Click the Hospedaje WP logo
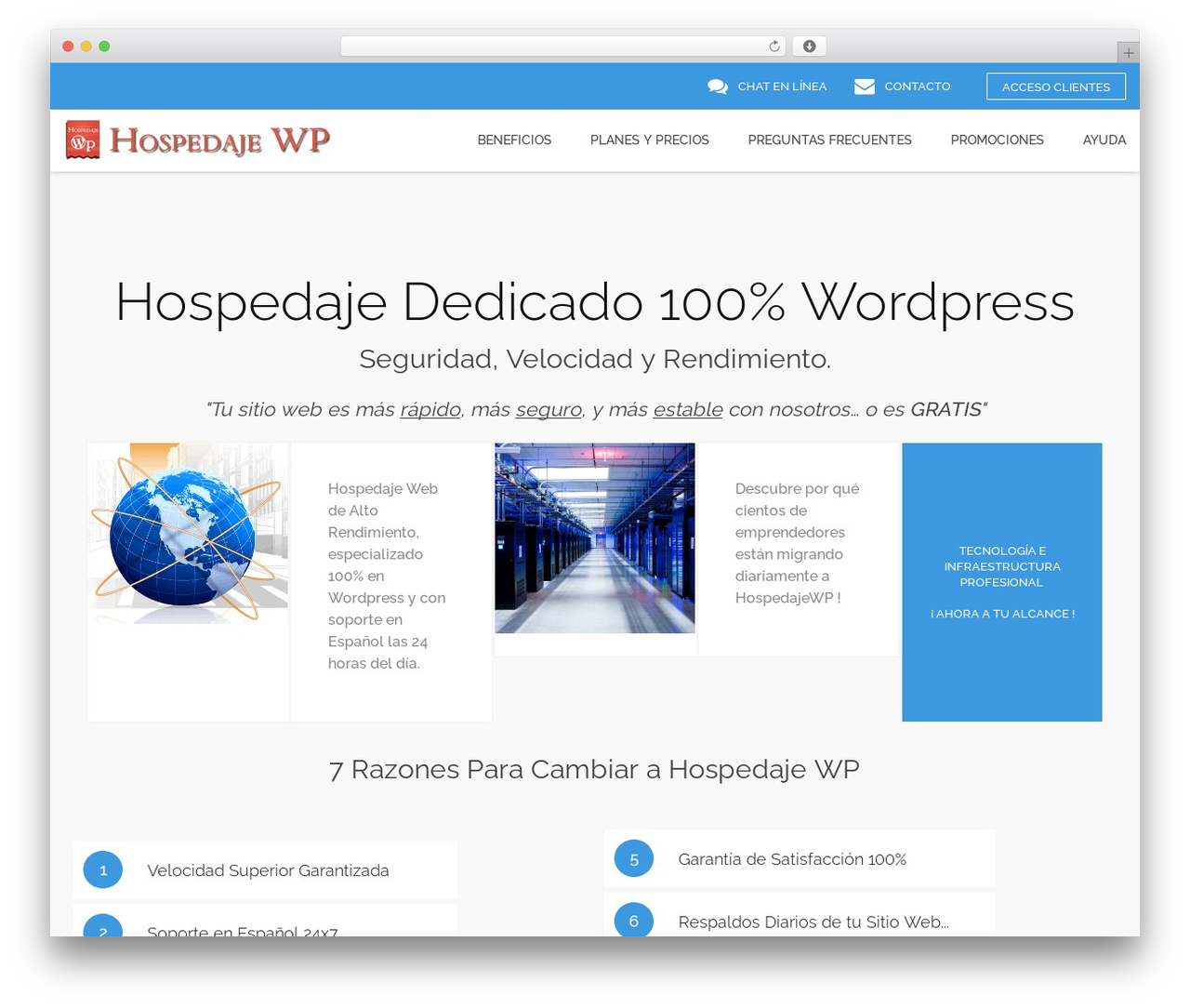 pos(198,139)
